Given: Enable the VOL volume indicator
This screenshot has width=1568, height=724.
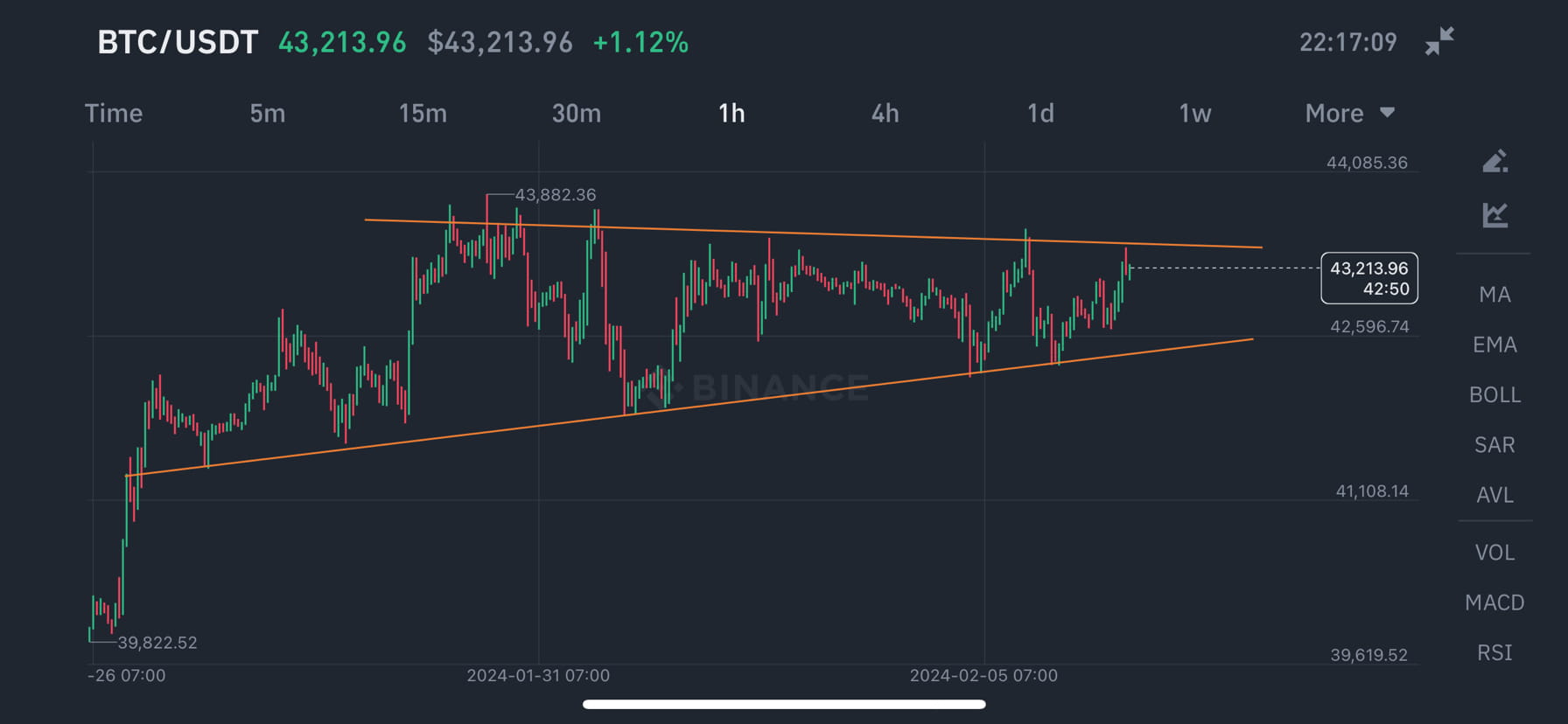Looking at the screenshot, I should coord(1494,552).
